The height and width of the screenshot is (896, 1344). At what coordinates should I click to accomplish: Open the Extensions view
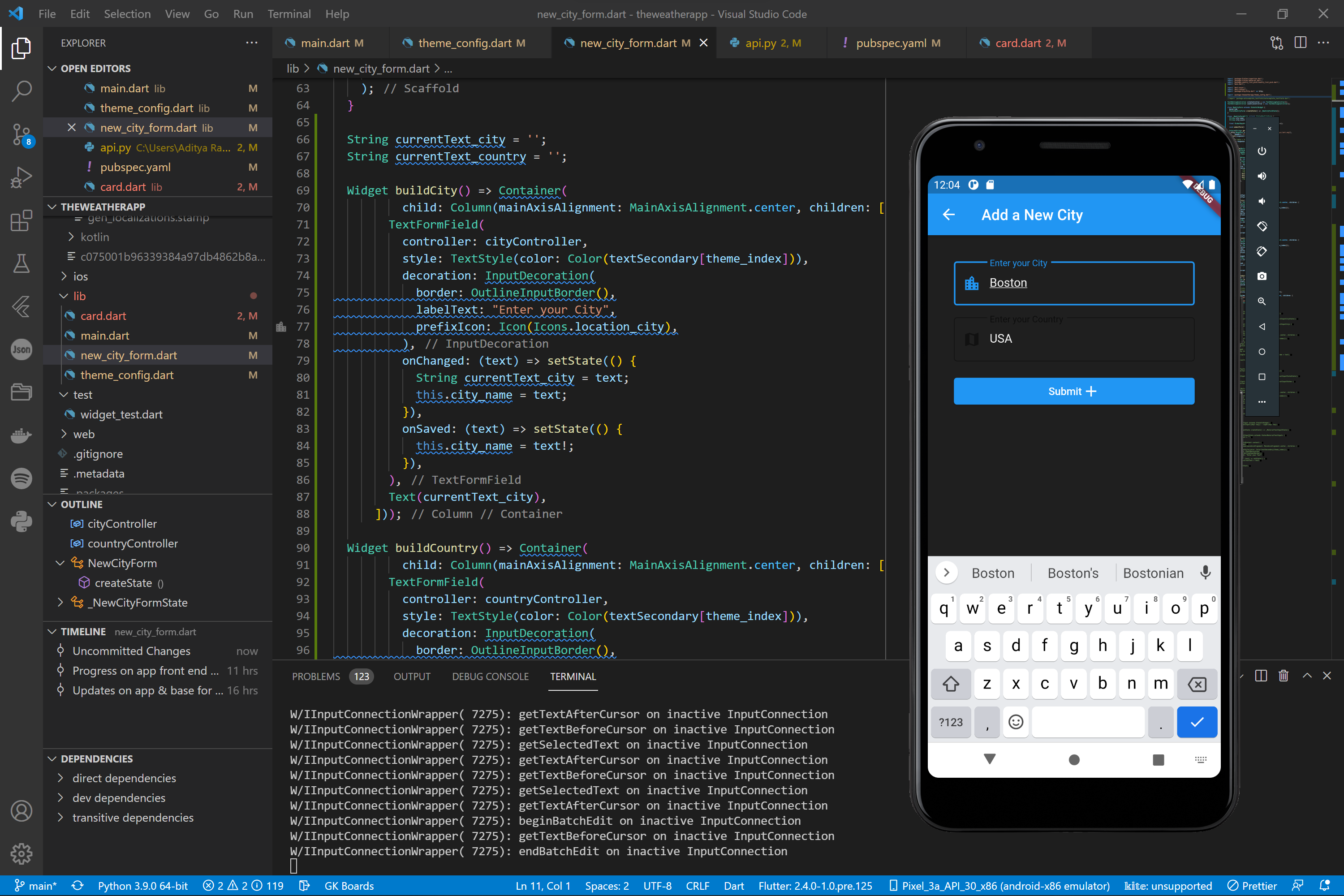(21, 220)
